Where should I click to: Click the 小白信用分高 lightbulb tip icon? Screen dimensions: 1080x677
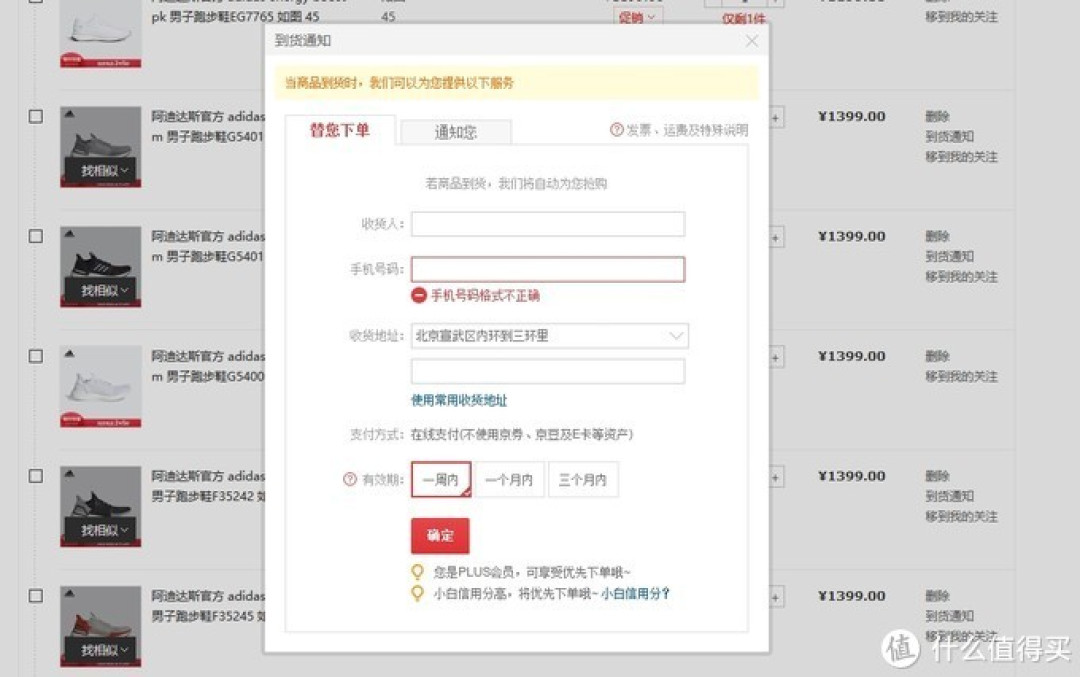click(417, 593)
